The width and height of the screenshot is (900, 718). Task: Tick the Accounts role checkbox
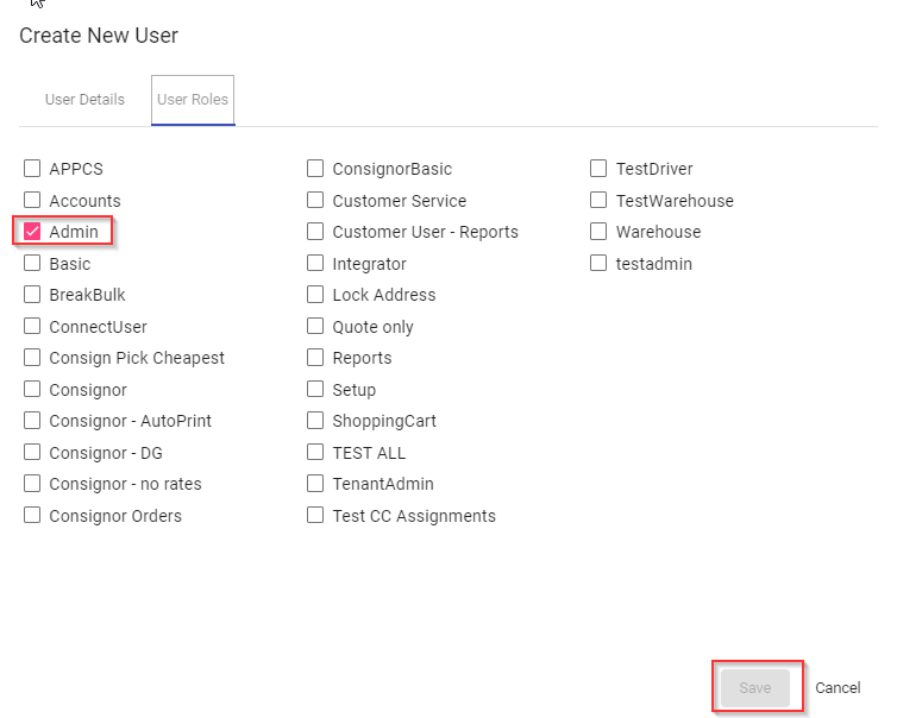[x=32, y=200]
